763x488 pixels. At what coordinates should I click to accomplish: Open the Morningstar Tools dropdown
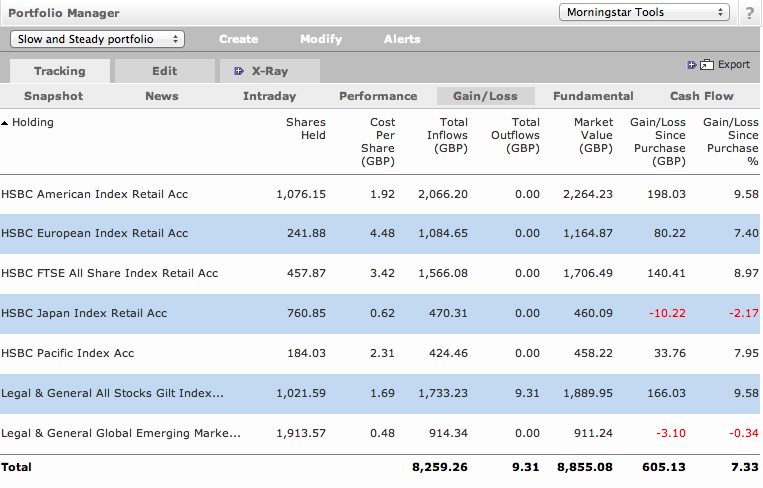click(644, 12)
